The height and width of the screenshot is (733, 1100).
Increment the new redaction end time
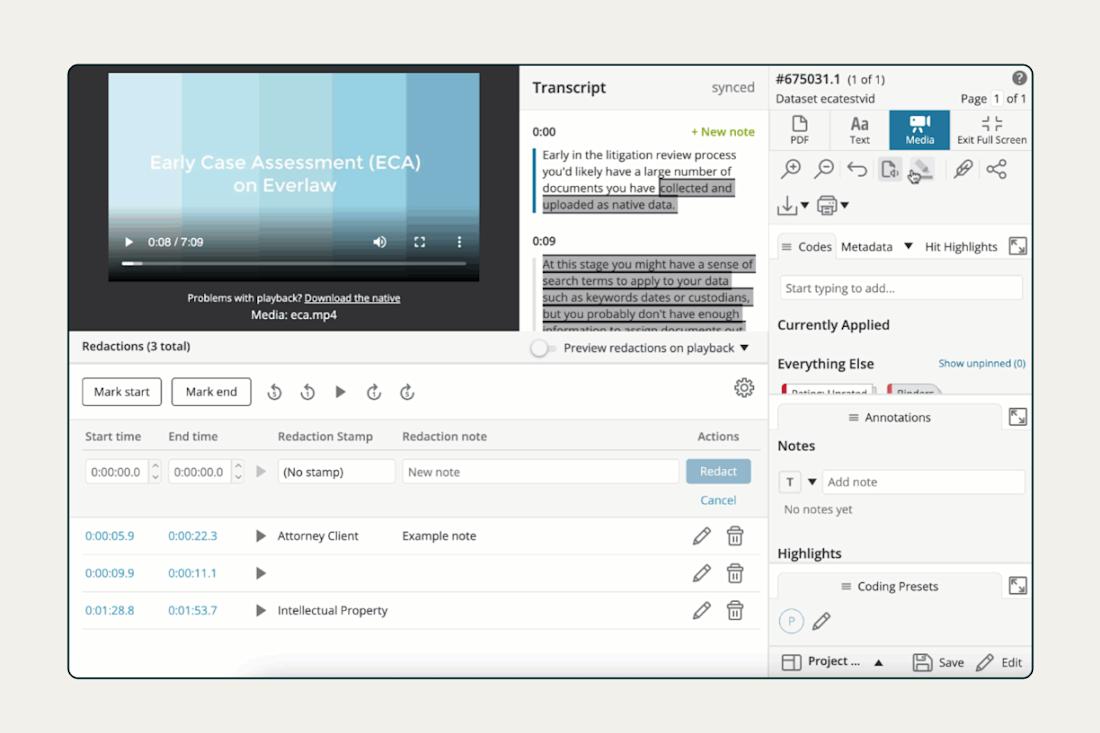(239, 466)
